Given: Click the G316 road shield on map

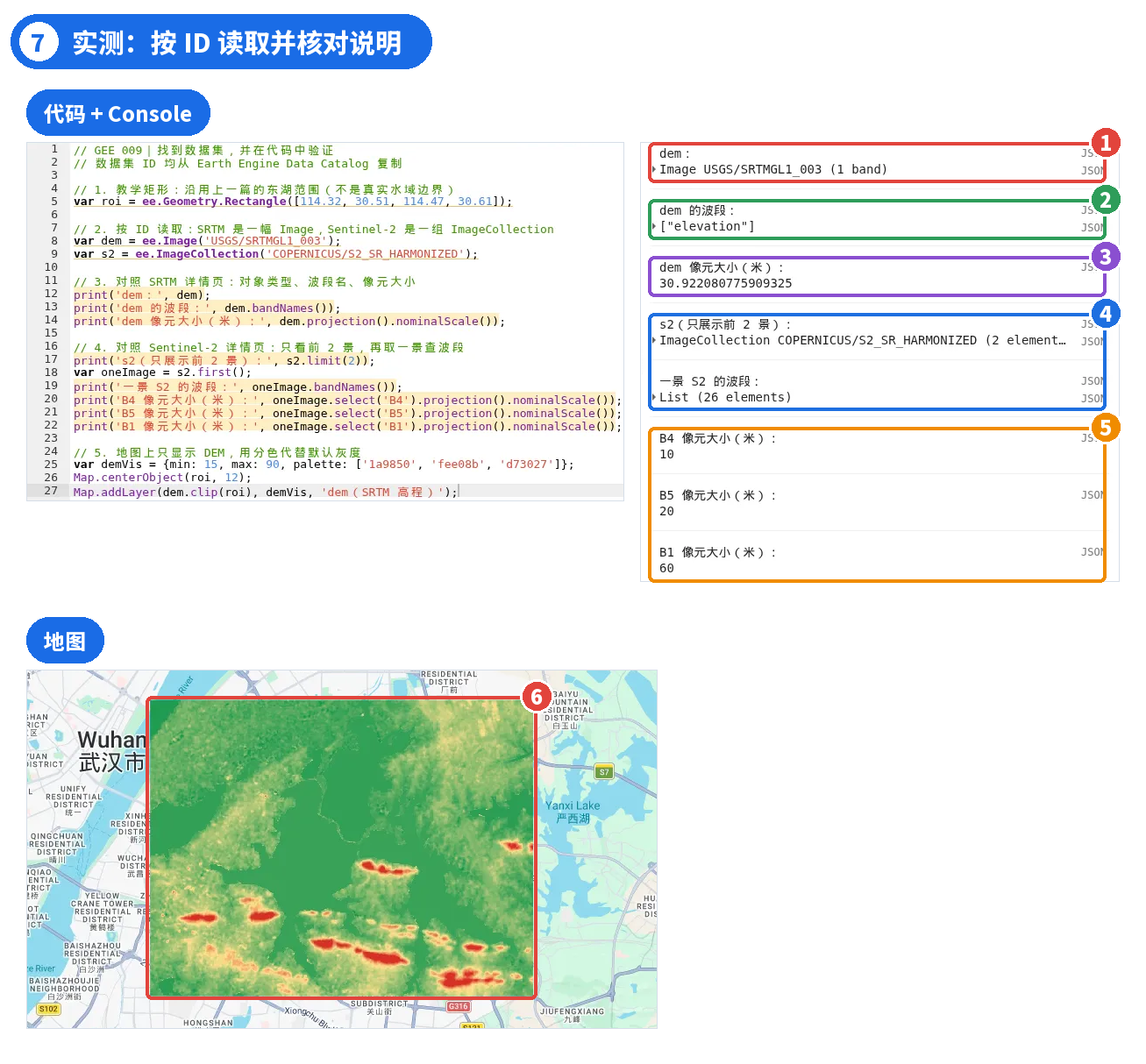Looking at the screenshot, I should (459, 1006).
